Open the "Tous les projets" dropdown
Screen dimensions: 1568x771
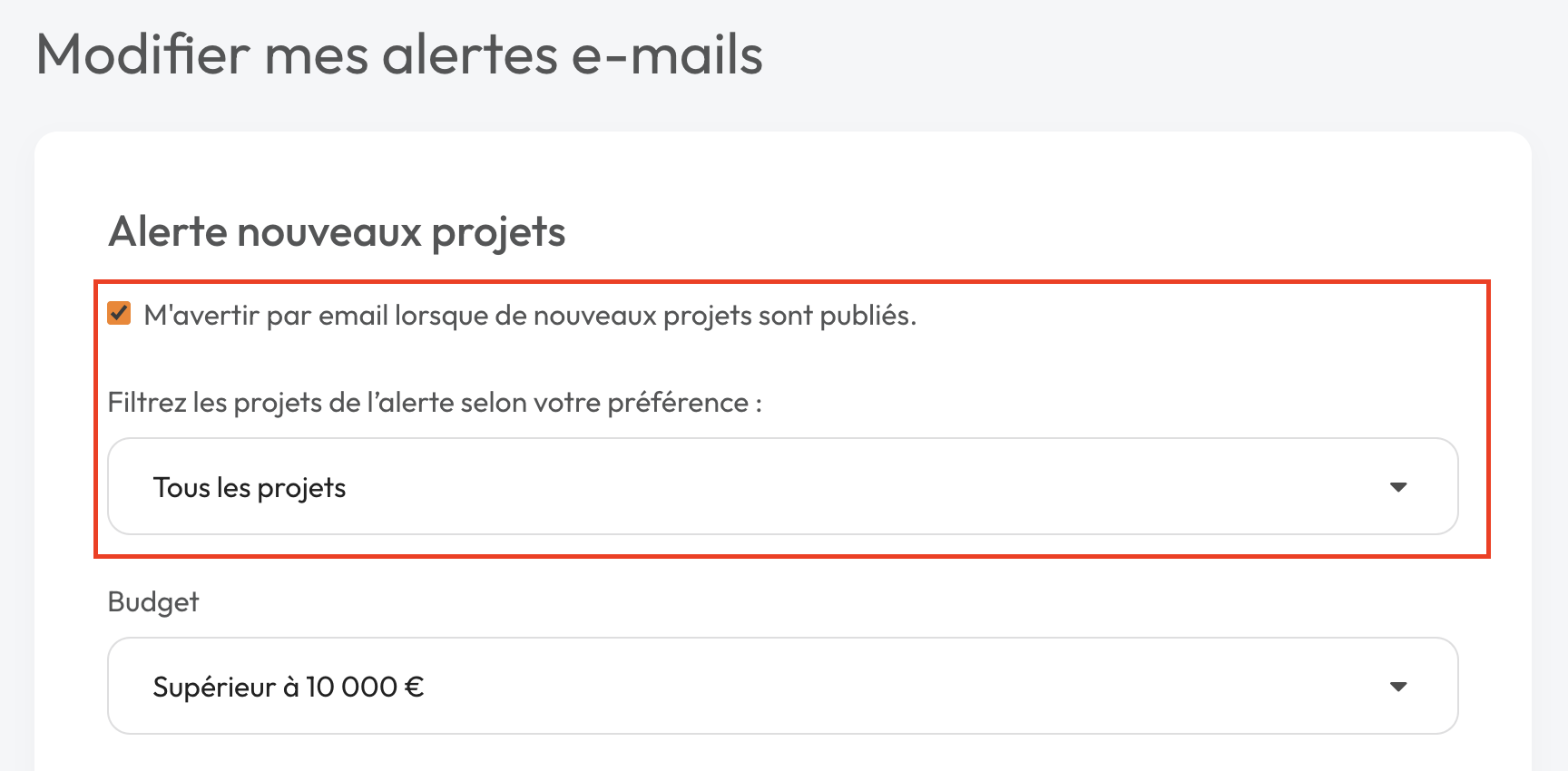(x=781, y=487)
